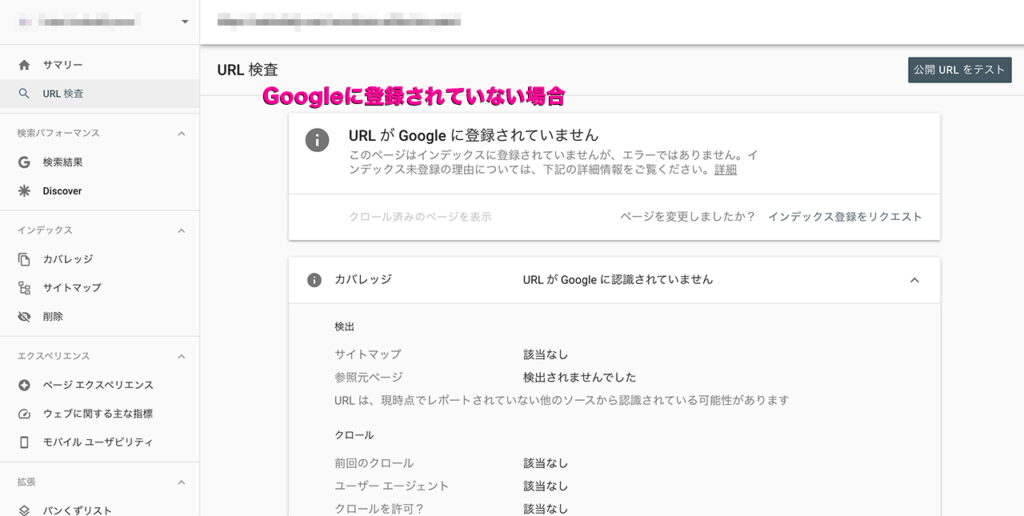Image resolution: width=1024 pixels, height=516 pixels.
Task: Open パンくずリスト report
Action: click(x=100, y=510)
